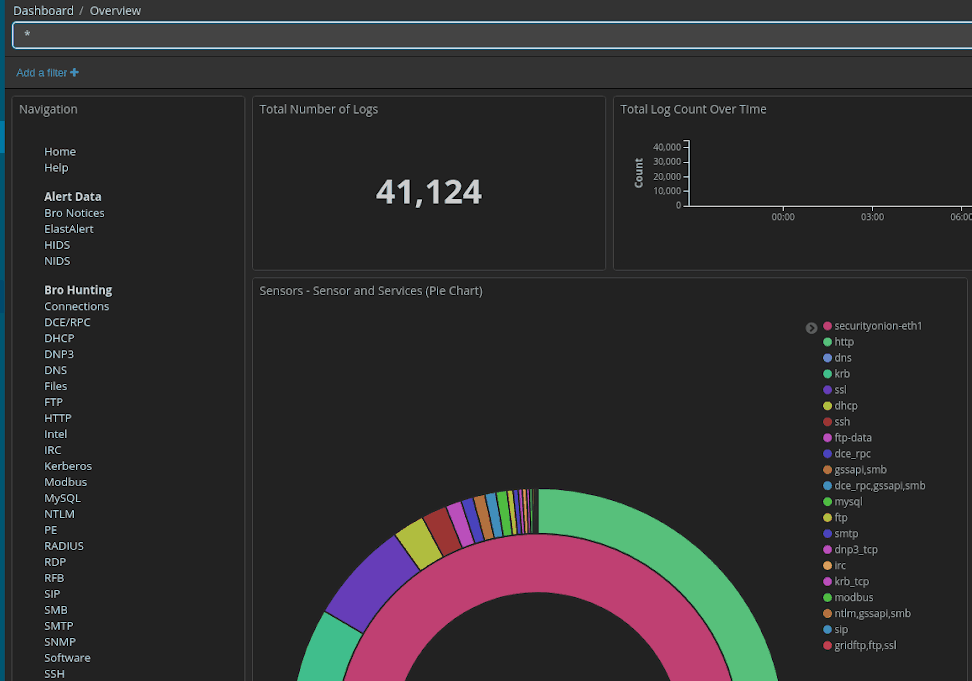Viewport: 972px width, 681px height.
Task: Open the NTLM hunting link
Action: (60, 514)
